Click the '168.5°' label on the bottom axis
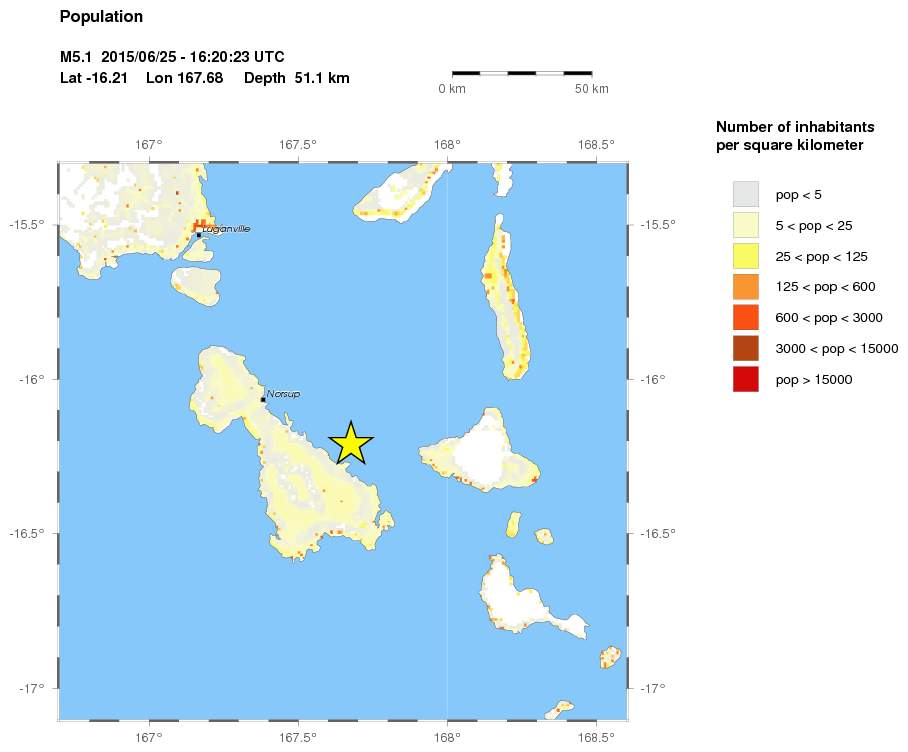908x752 pixels. [596, 738]
